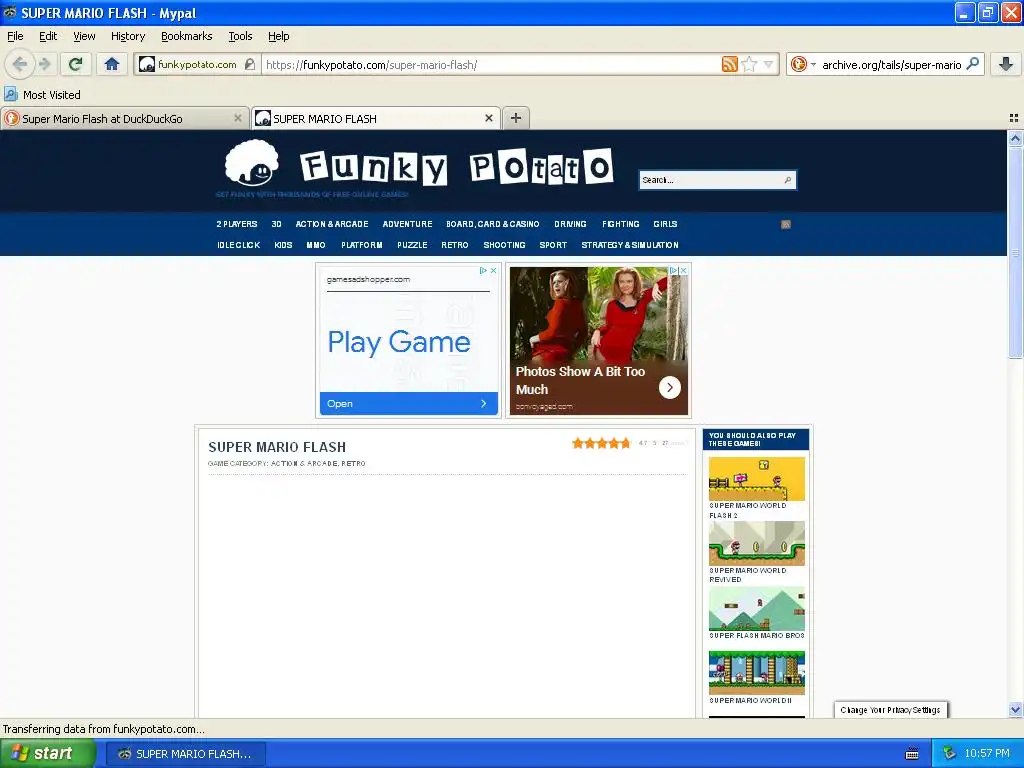Click the Forward navigation arrow
The width and height of the screenshot is (1024, 768).
click(x=44, y=64)
